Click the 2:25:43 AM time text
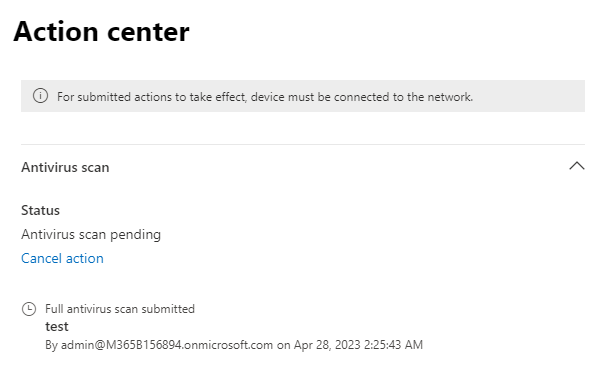 [393, 345]
